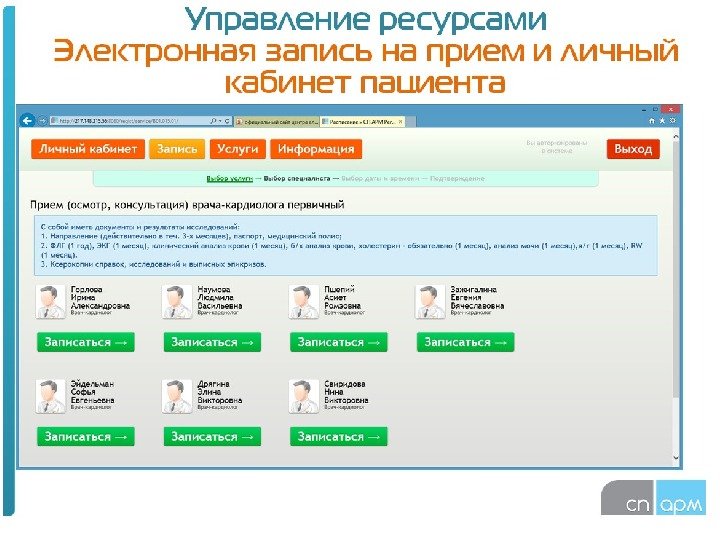The height and width of the screenshot is (540, 720).
Task: Click the red Выход button
Action: (x=633, y=149)
